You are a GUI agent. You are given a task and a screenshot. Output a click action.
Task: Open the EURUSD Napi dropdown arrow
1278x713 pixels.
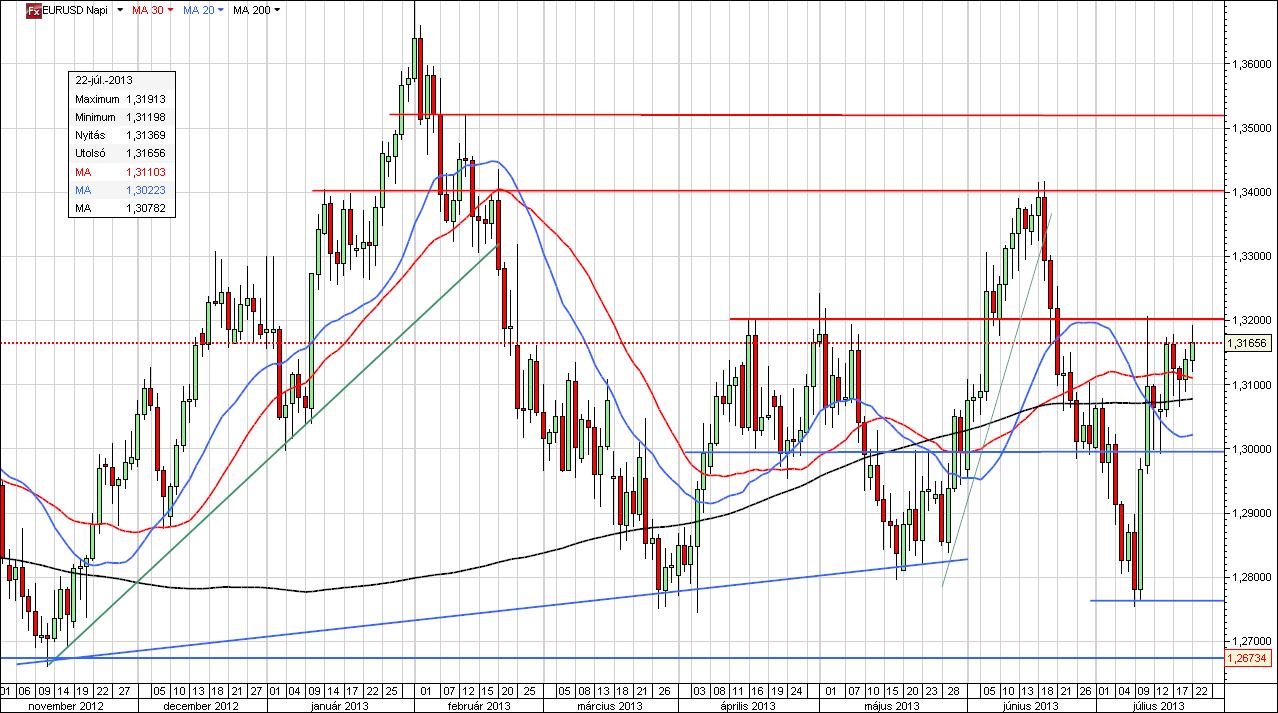120,10
